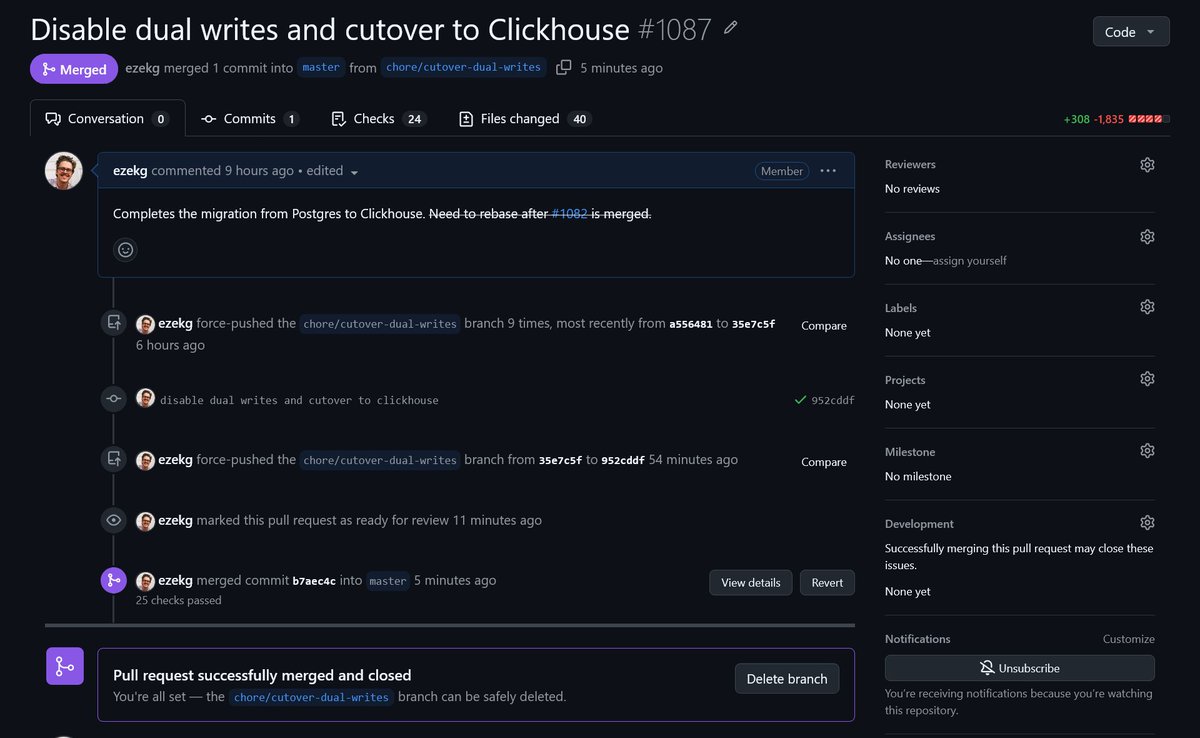Viewport: 1200px width, 738px height.
Task: Delete the chore/cutover-dual-writes branch
Action: pos(787,679)
